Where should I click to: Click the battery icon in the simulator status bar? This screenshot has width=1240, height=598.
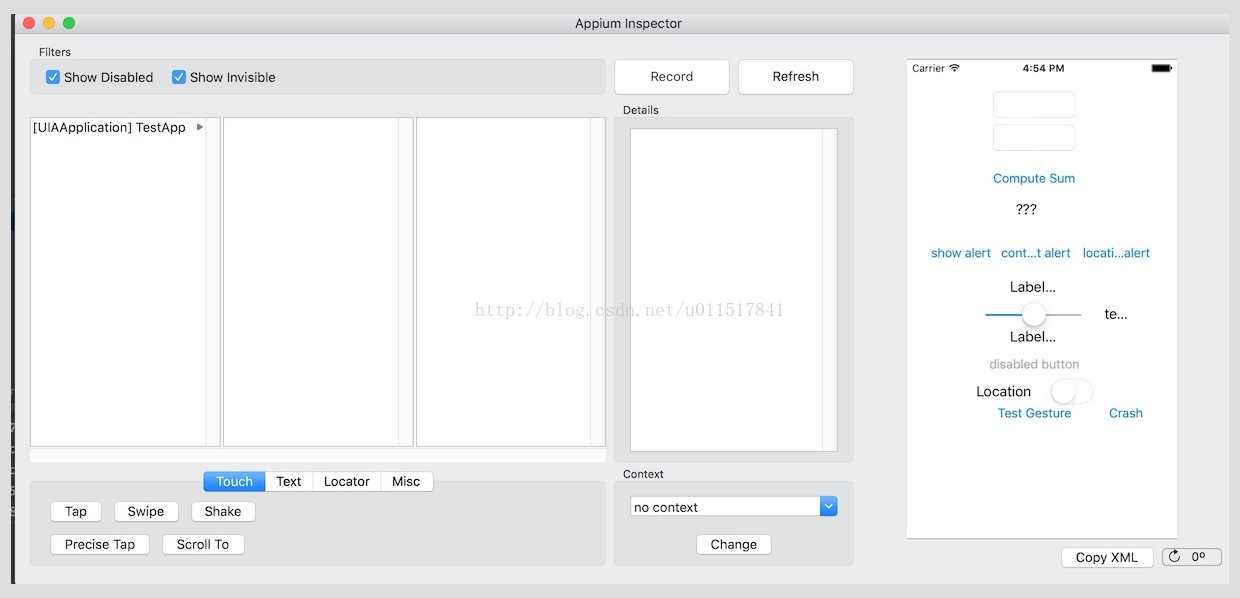(1162, 68)
